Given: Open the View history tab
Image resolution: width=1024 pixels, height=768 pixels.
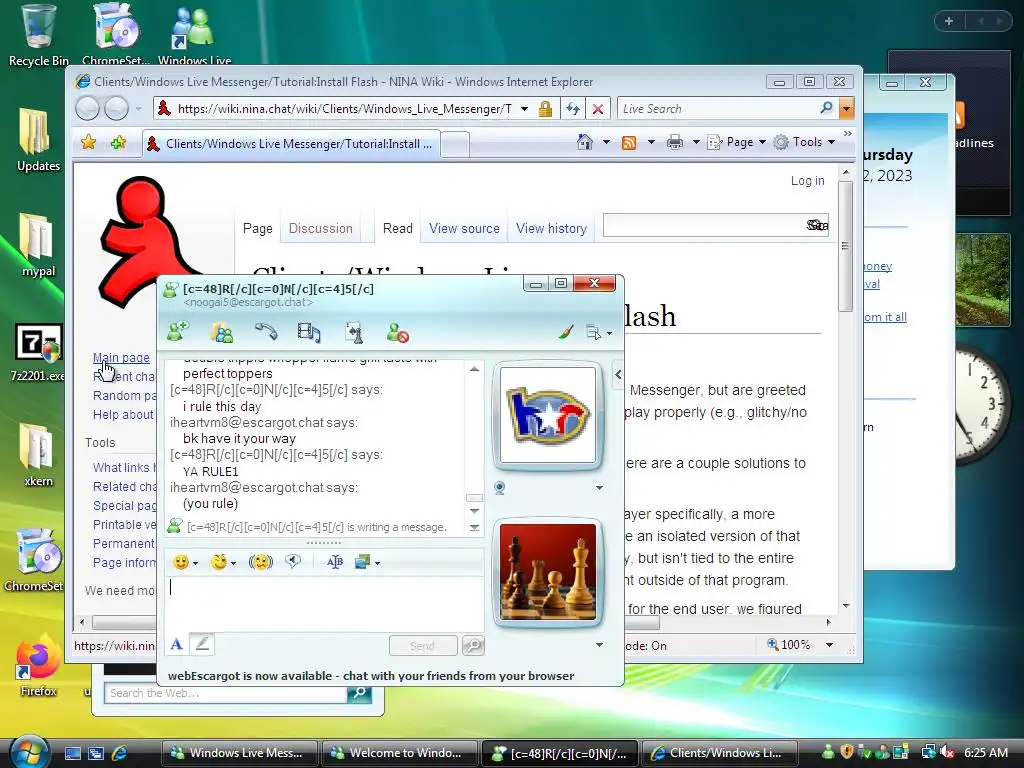Looking at the screenshot, I should (551, 229).
